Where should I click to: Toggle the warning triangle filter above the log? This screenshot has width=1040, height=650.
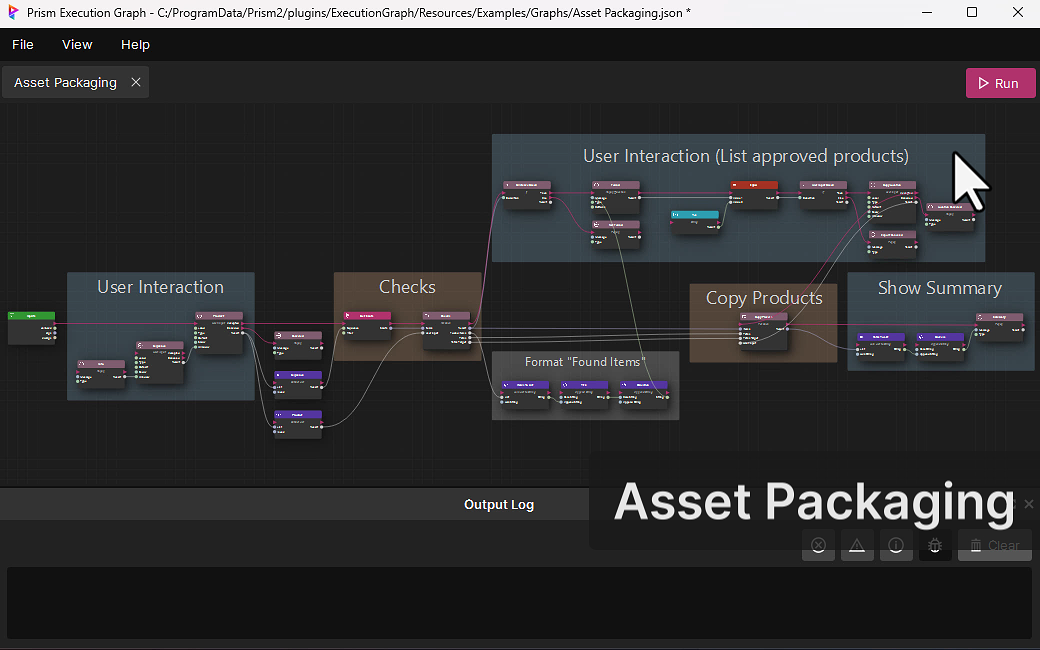click(857, 545)
